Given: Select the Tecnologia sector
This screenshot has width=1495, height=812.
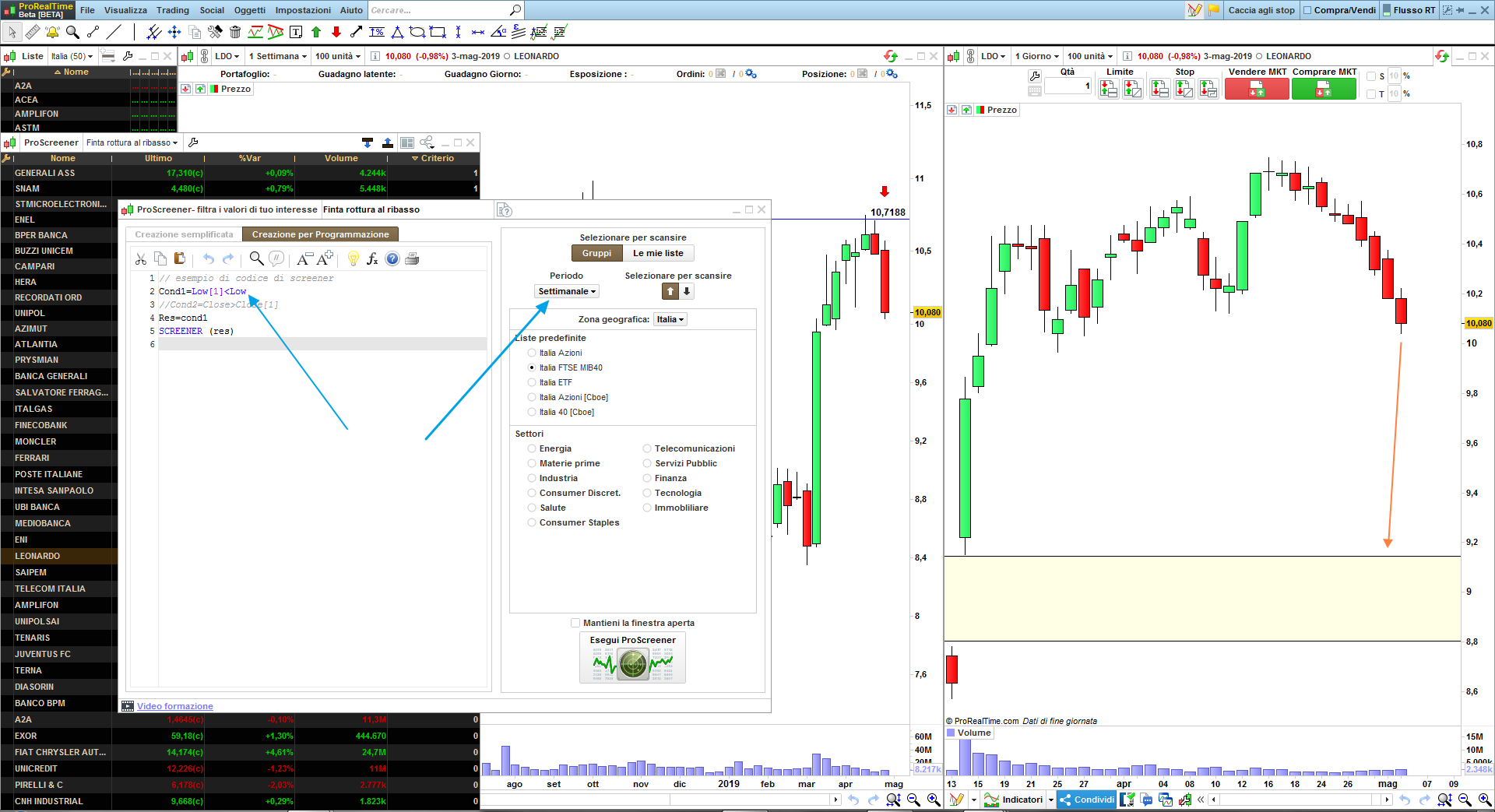Looking at the screenshot, I should click(x=647, y=493).
